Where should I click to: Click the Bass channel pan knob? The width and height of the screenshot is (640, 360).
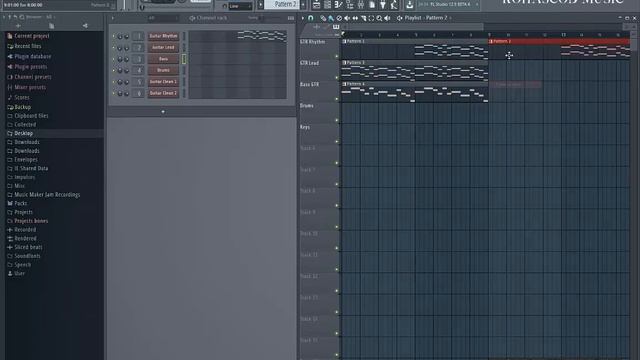[120, 59]
